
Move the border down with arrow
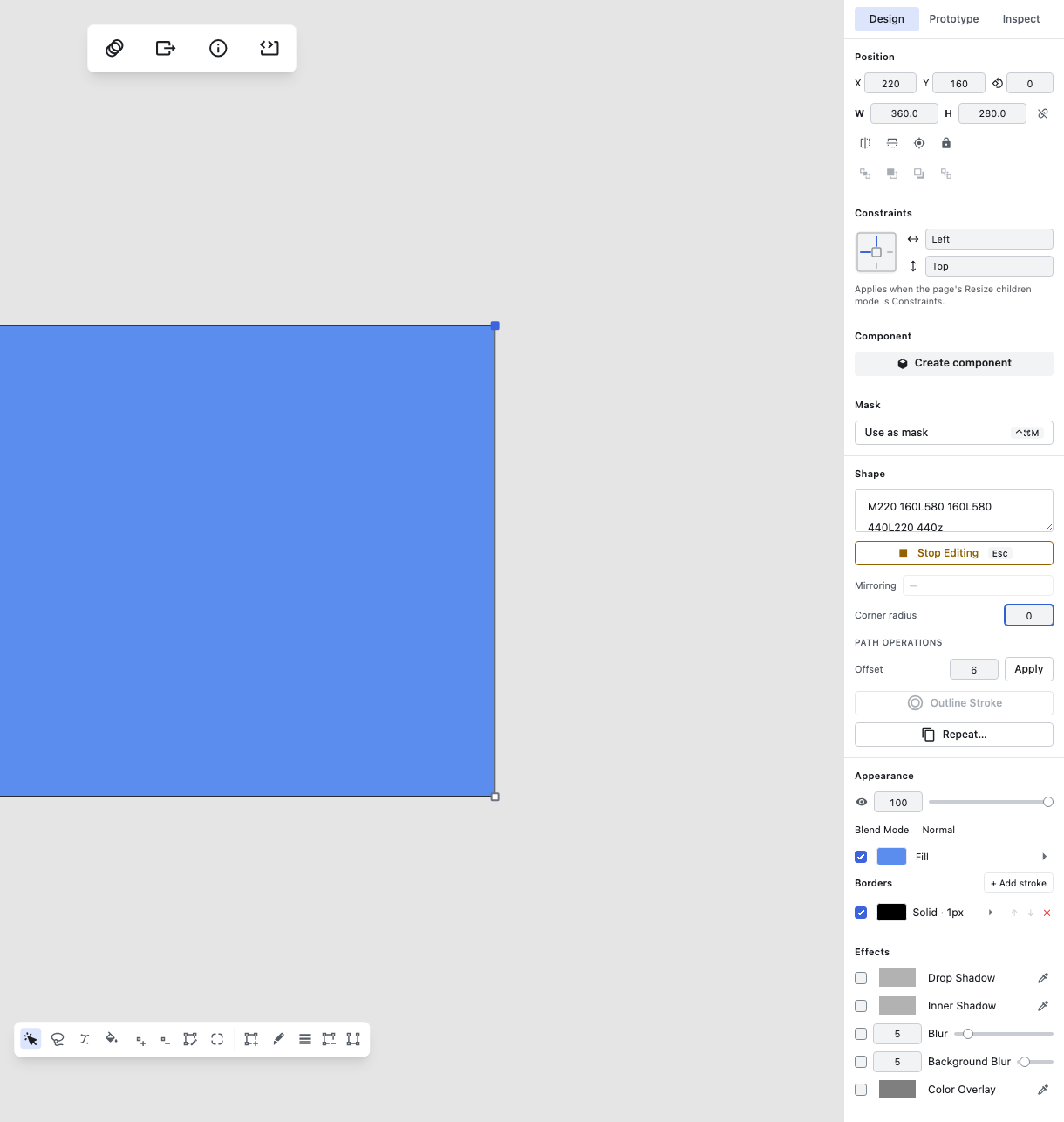coord(1031,913)
